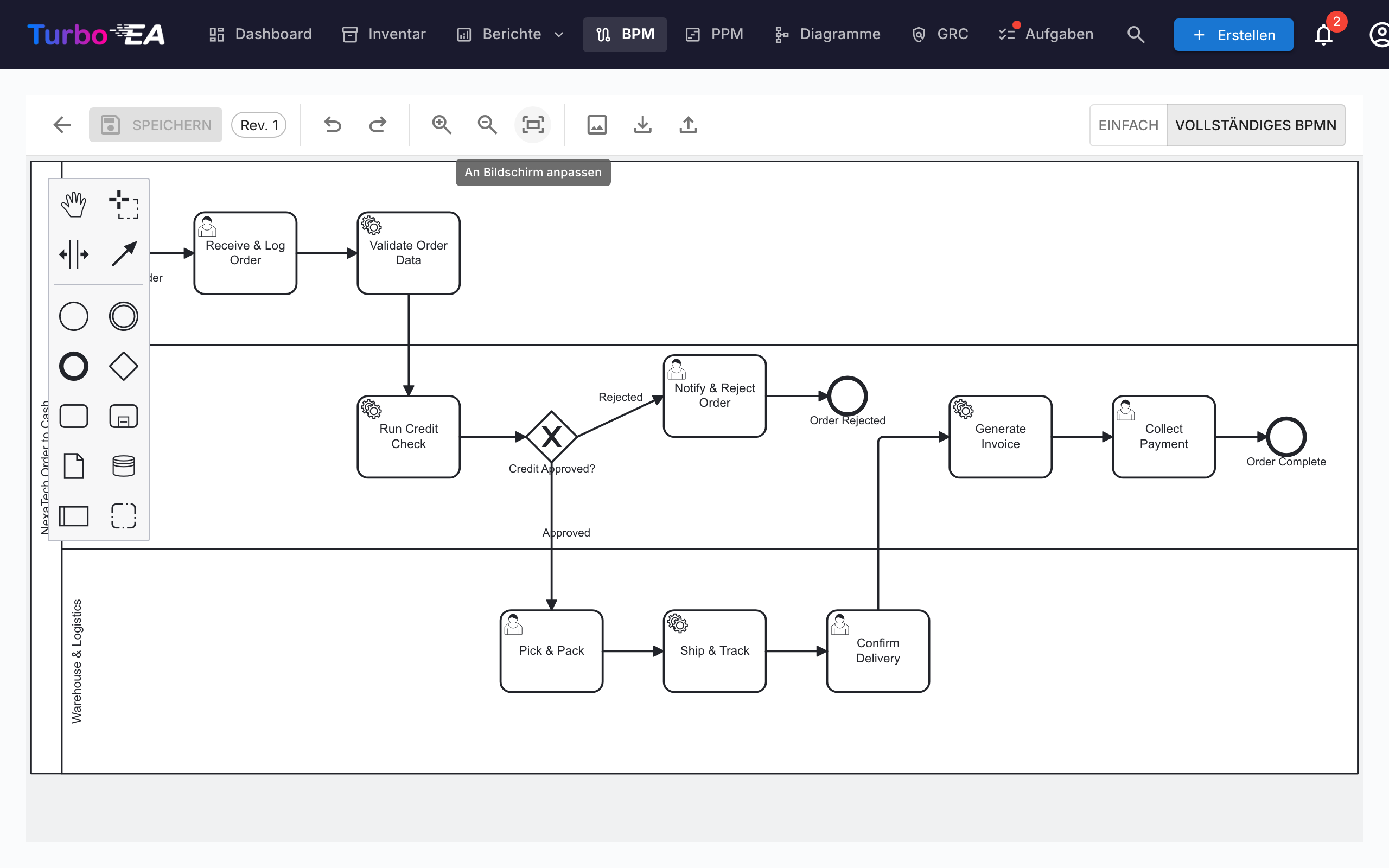Select the Ship & Track task
The width and height of the screenshot is (1389, 868).
point(715,651)
